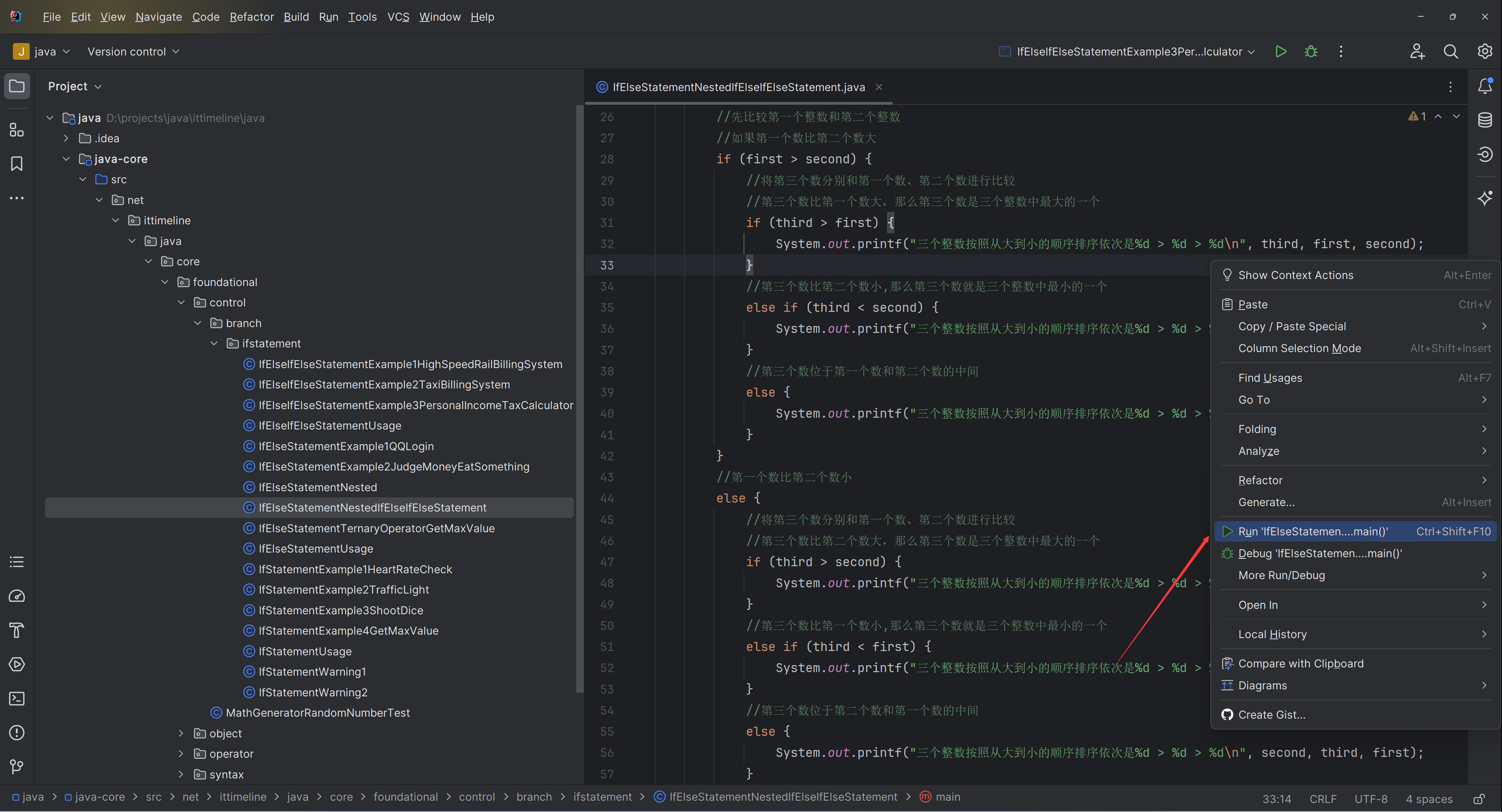Screen dimensions: 1502x812
Task: Open the Version control dropdown
Action: pos(133,51)
